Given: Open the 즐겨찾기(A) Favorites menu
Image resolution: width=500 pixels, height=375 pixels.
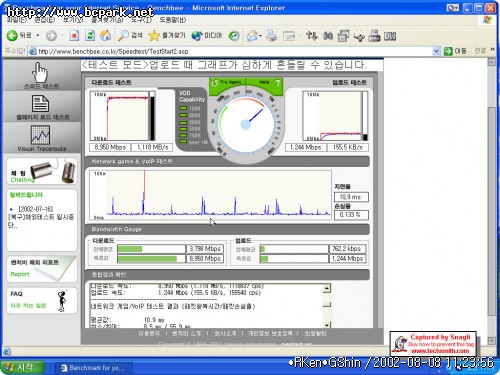Looking at the screenshot, I should pyautogui.click(x=107, y=20).
